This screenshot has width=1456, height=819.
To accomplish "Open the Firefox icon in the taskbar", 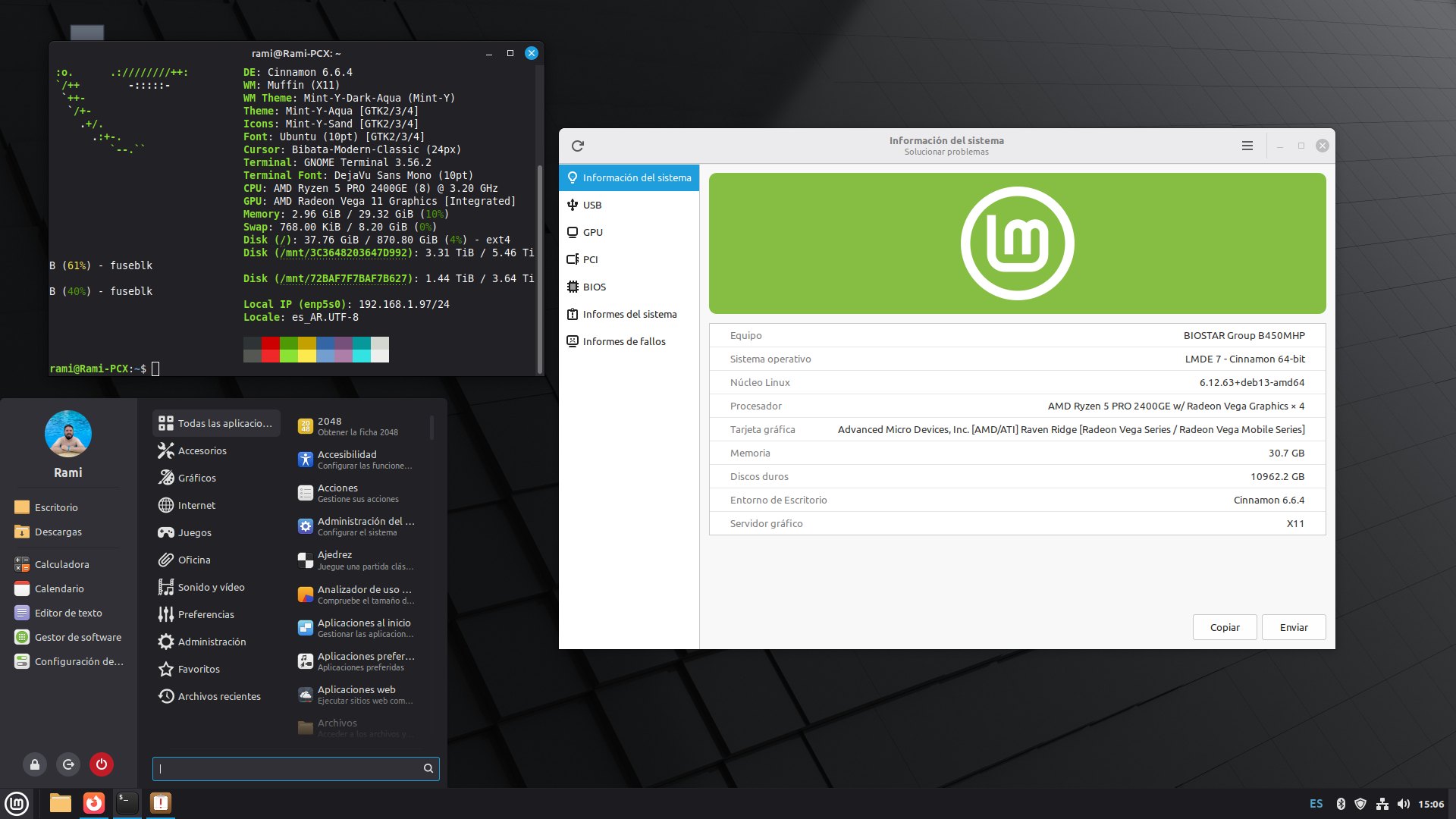I will point(94,803).
